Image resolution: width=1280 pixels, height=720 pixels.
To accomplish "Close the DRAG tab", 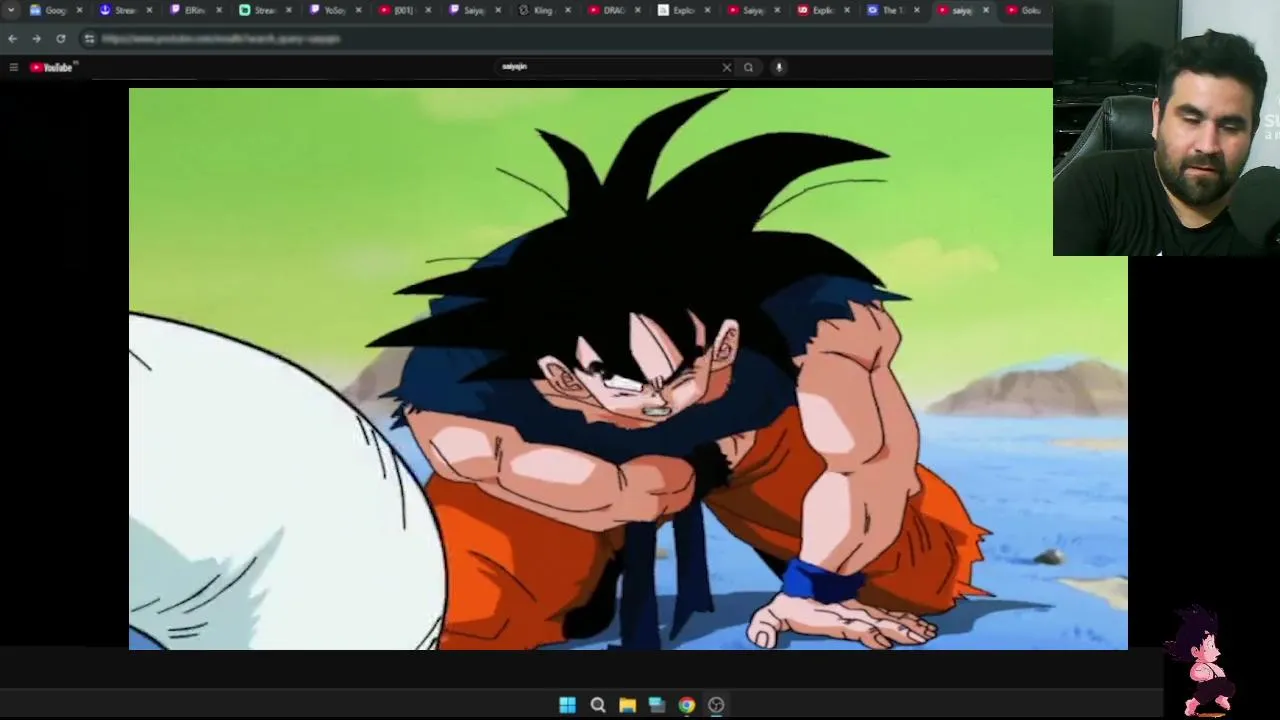I will pos(637,10).
